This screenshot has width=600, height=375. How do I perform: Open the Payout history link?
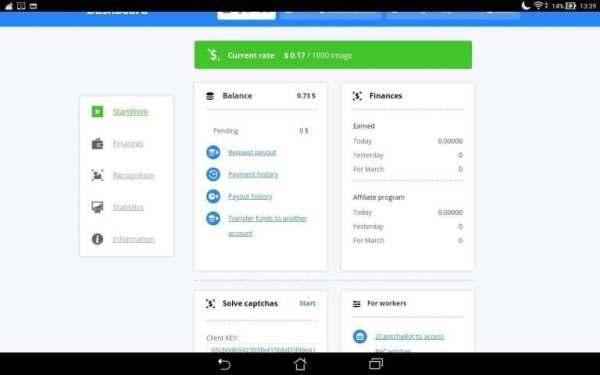[250, 196]
